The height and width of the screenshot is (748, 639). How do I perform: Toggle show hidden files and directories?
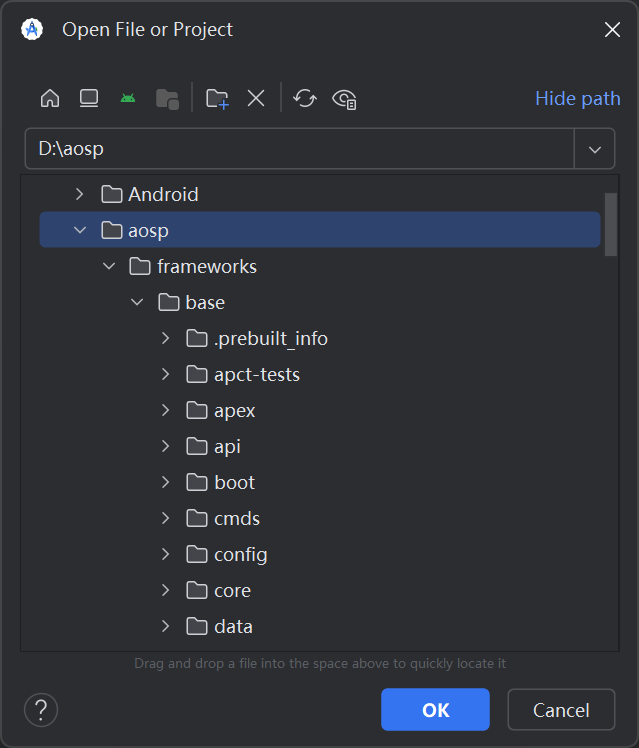click(x=344, y=99)
